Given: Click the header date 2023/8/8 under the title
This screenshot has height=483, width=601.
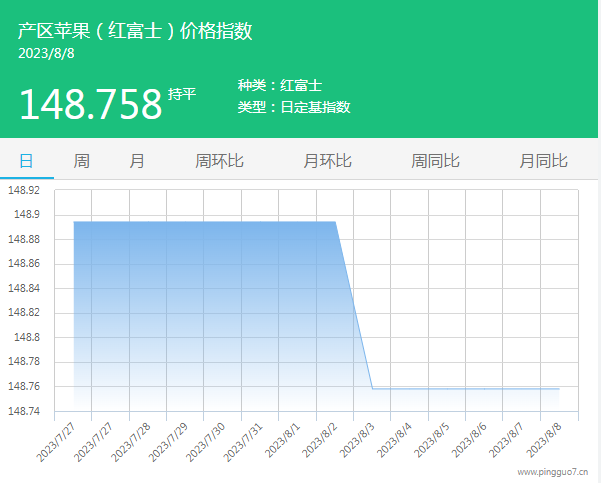Looking at the screenshot, I should 47,53.
